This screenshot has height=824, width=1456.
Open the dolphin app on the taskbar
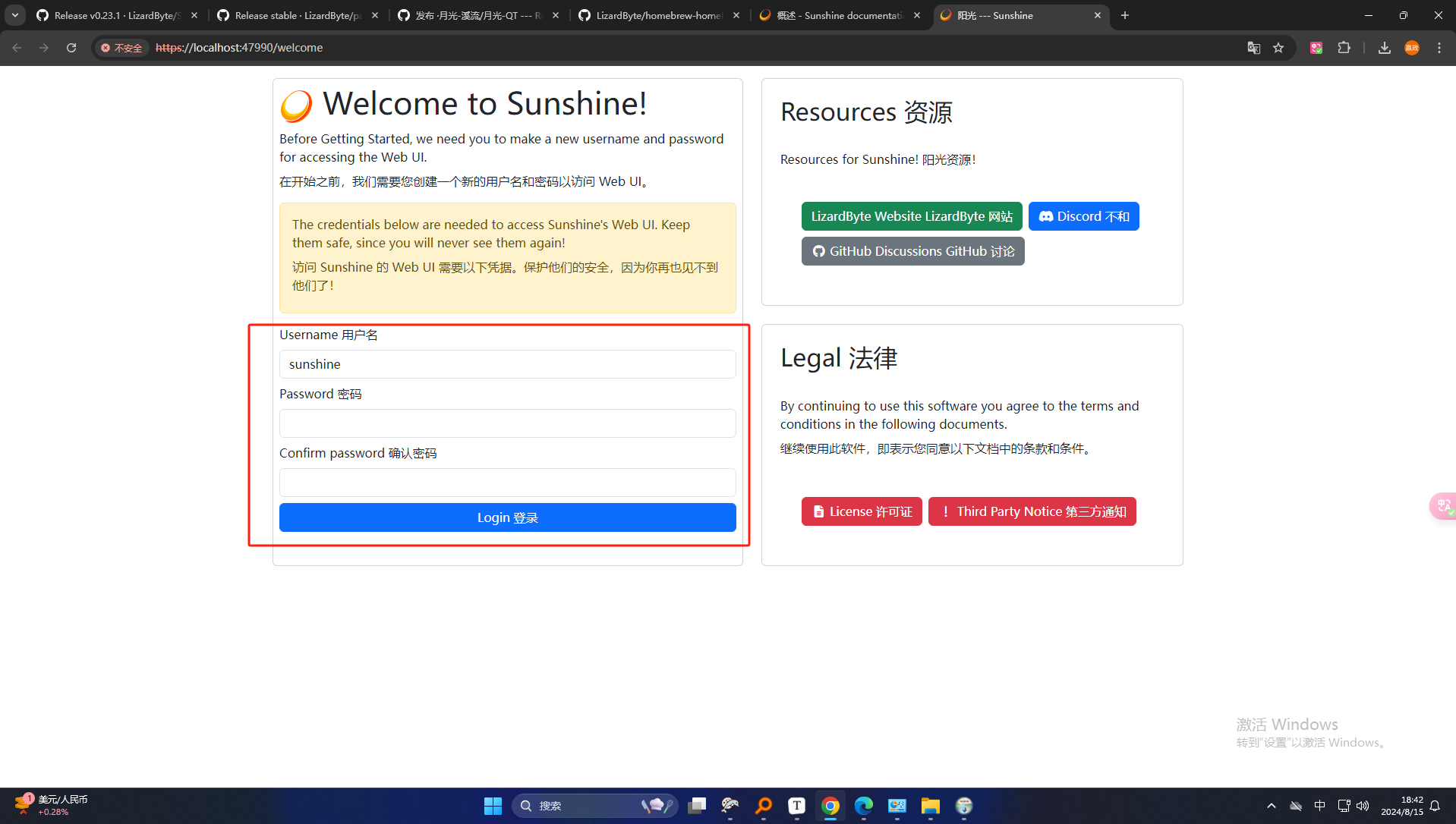[x=730, y=806]
